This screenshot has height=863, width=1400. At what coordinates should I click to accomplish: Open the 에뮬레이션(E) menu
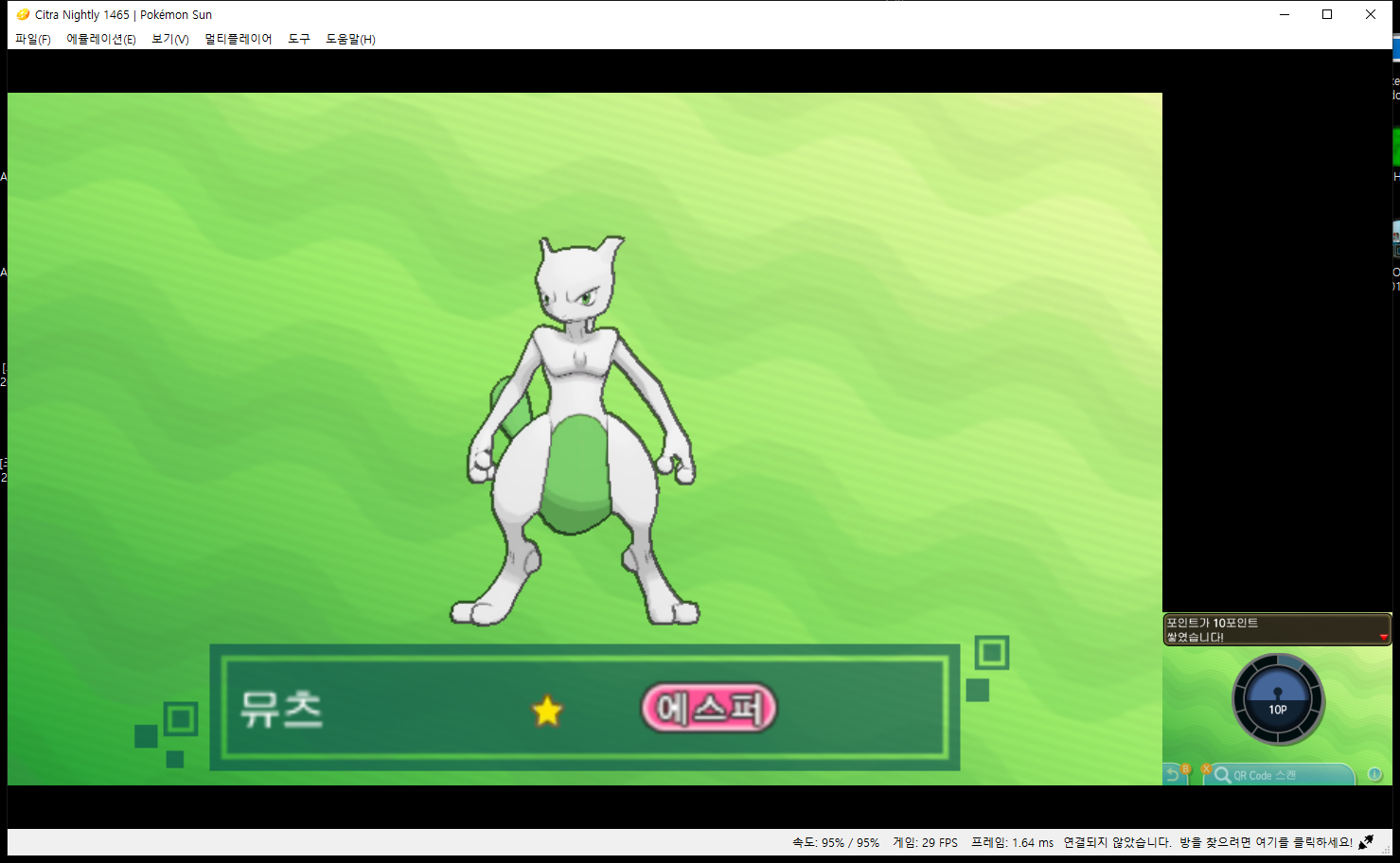[101, 39]
